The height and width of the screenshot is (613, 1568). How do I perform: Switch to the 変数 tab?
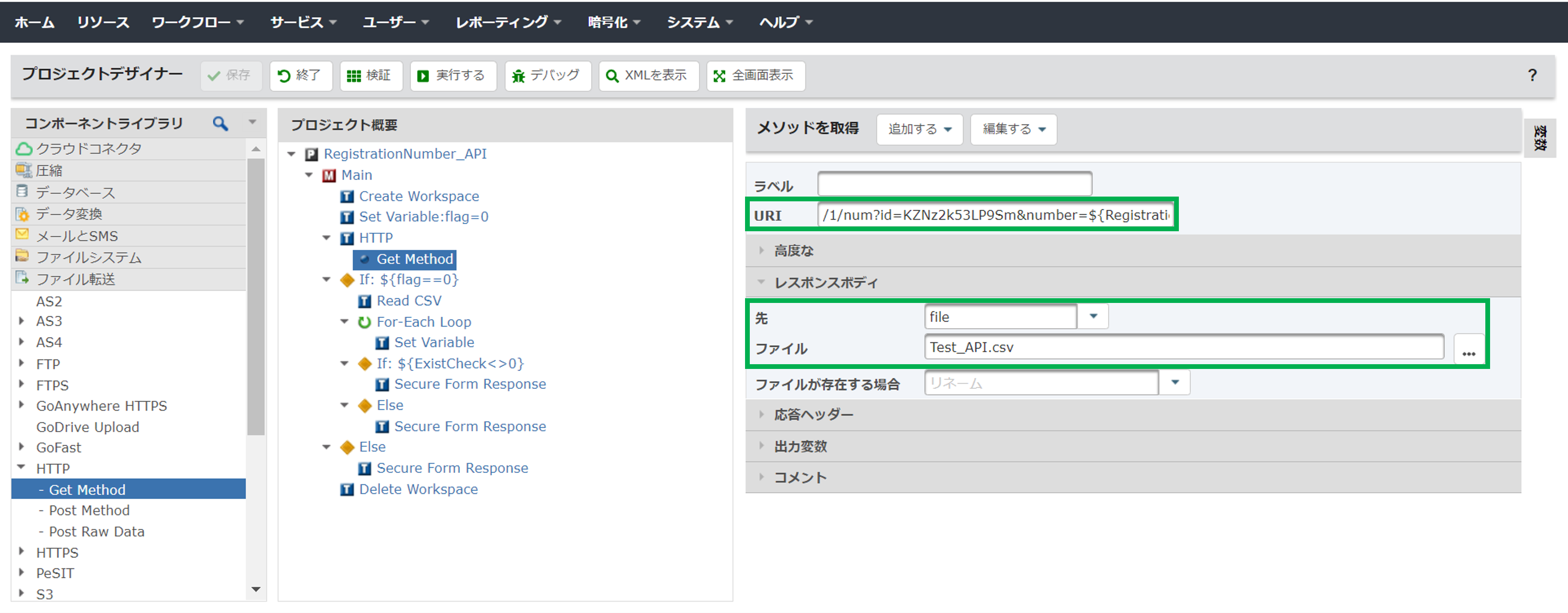1540,137
